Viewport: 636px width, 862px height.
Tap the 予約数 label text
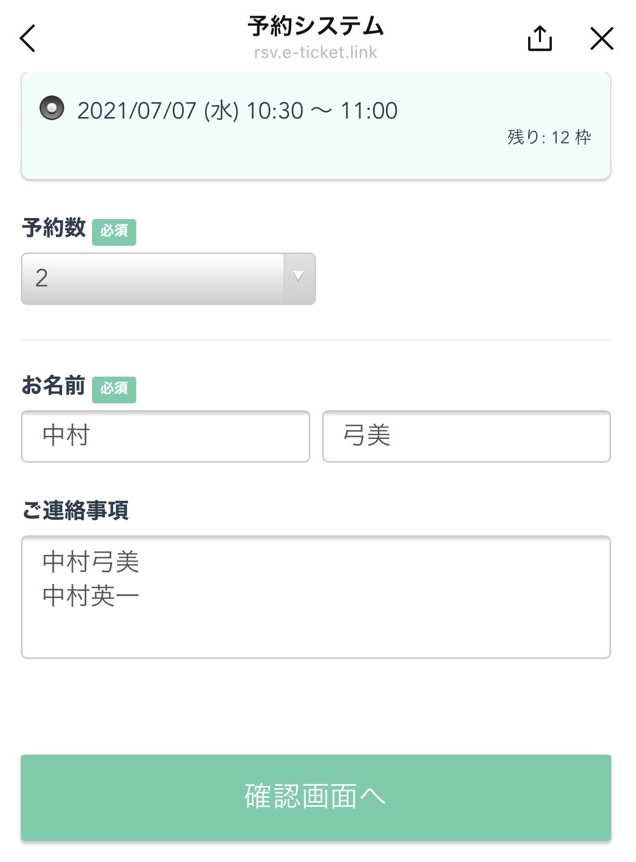53,228
